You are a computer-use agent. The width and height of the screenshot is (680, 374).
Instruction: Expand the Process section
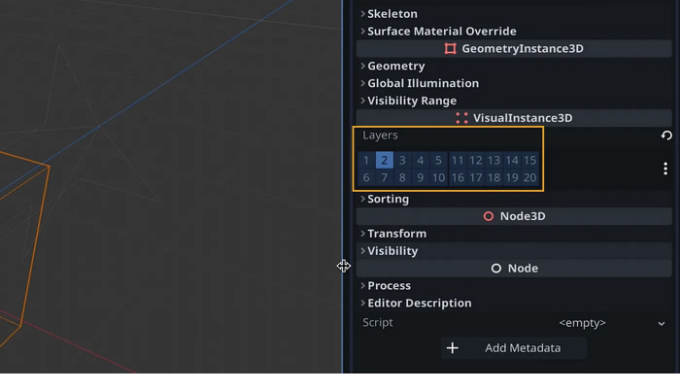[514, 285]
